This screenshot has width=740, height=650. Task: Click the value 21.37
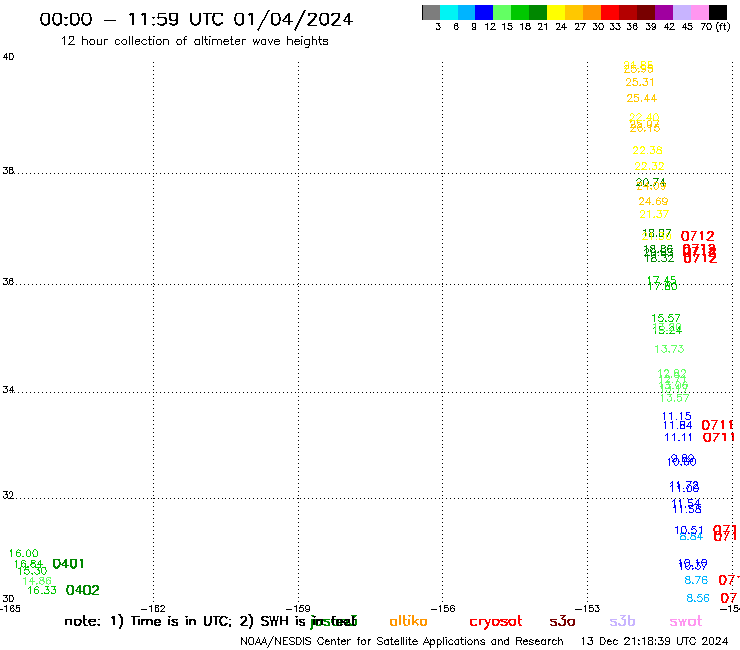pyautogui.click(x=654, y=214)
